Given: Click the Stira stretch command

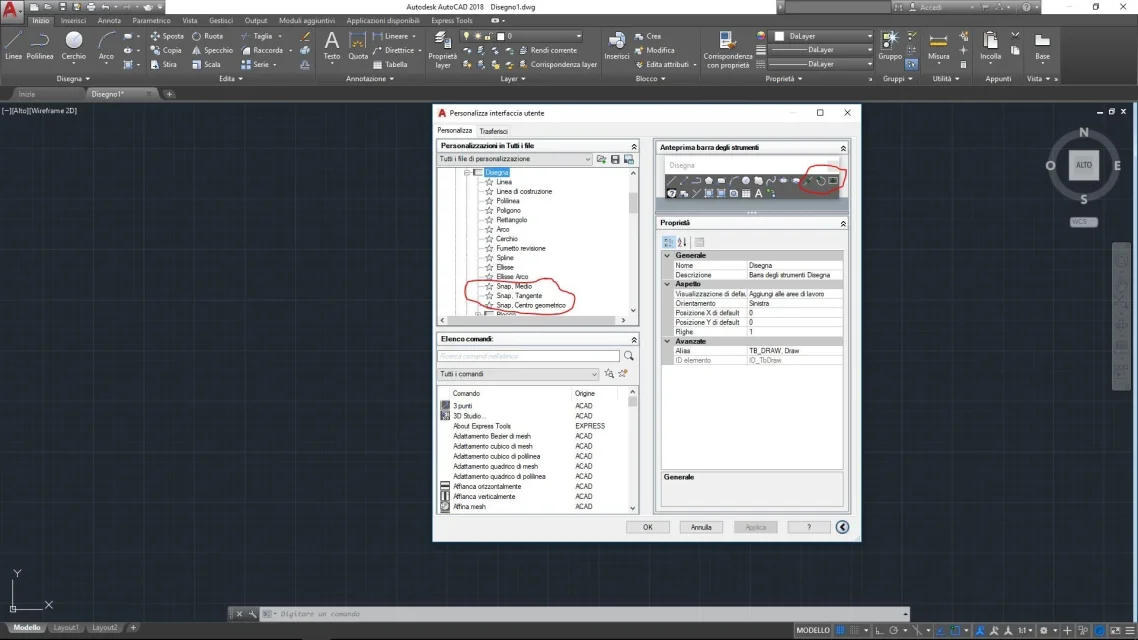Looking at the screenshot, I should (164, 65).
